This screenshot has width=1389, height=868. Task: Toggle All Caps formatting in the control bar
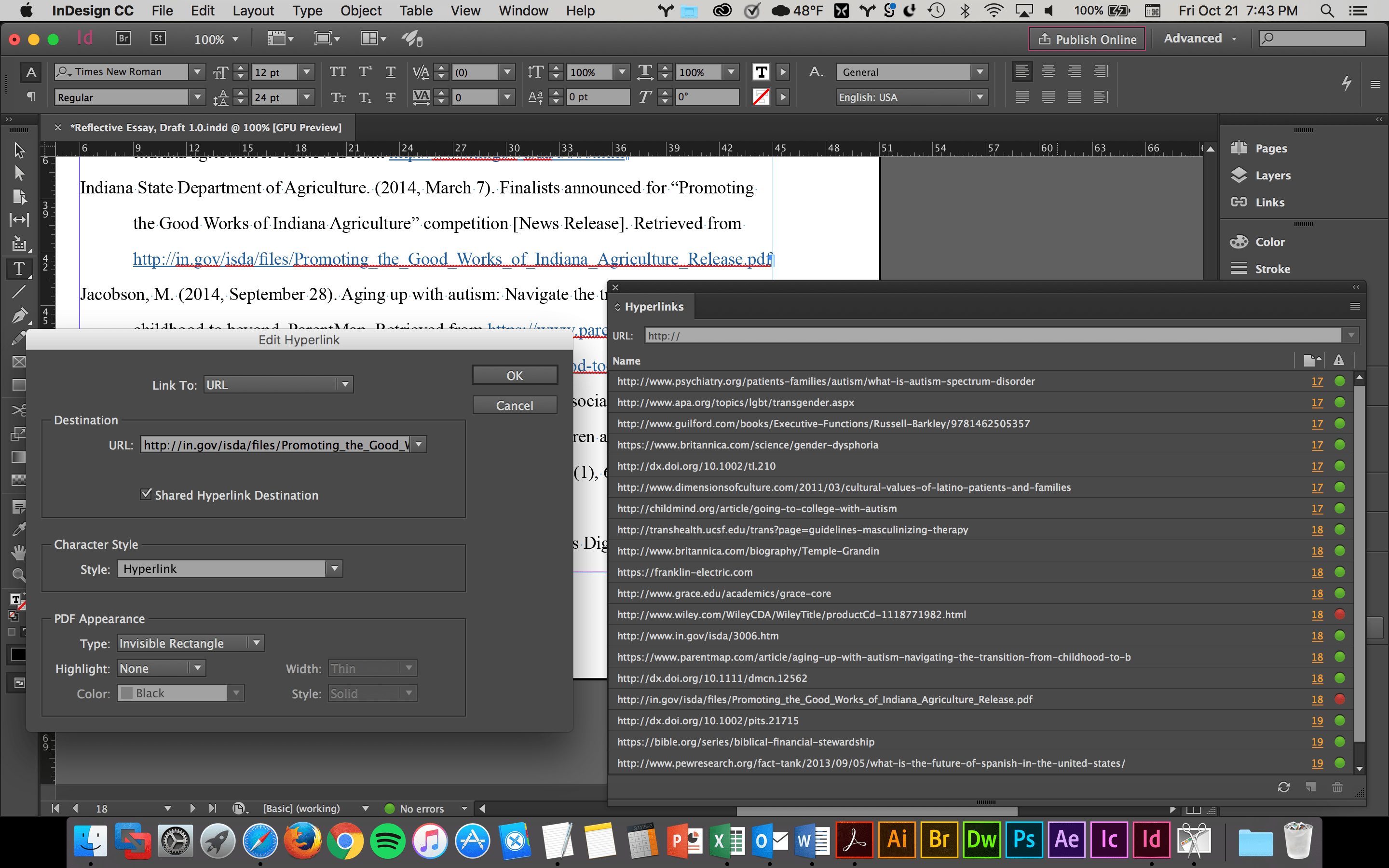(338, 71)
